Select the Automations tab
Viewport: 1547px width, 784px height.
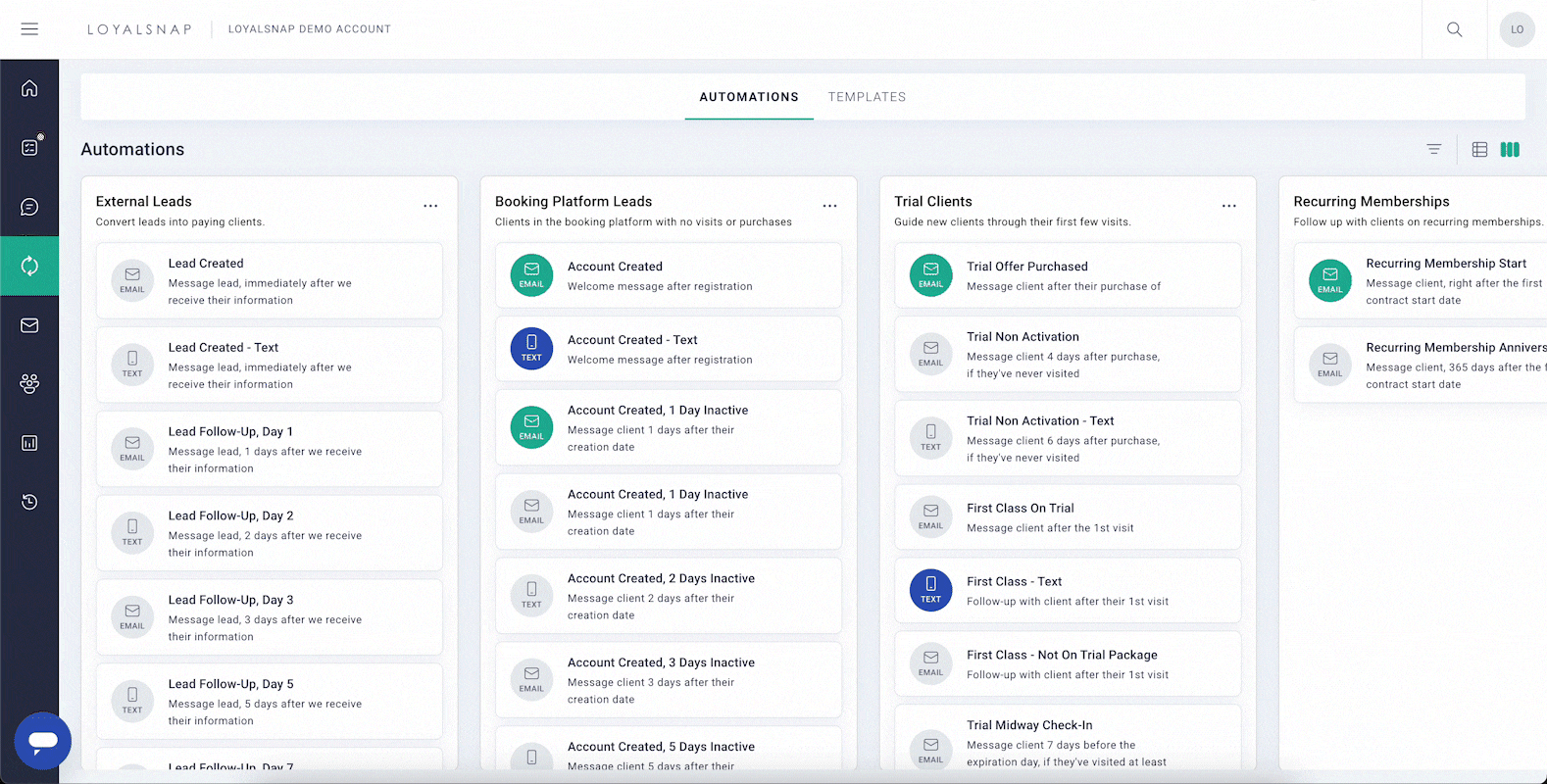click(749, 97)
